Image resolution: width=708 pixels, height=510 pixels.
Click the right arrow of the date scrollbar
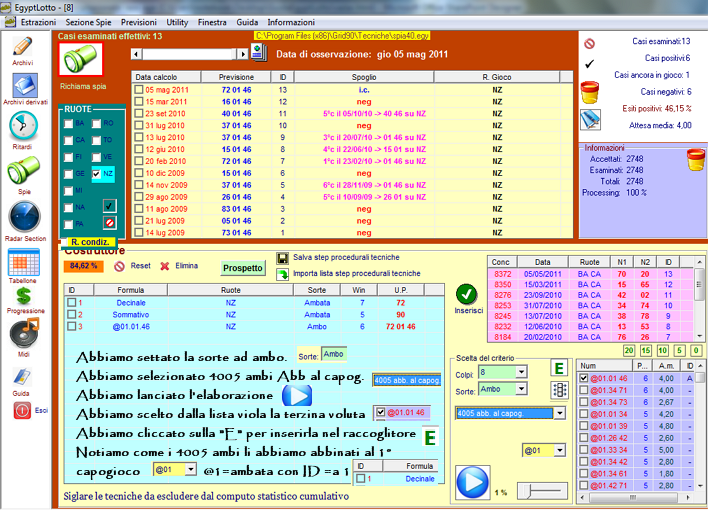tap(243, 54)
